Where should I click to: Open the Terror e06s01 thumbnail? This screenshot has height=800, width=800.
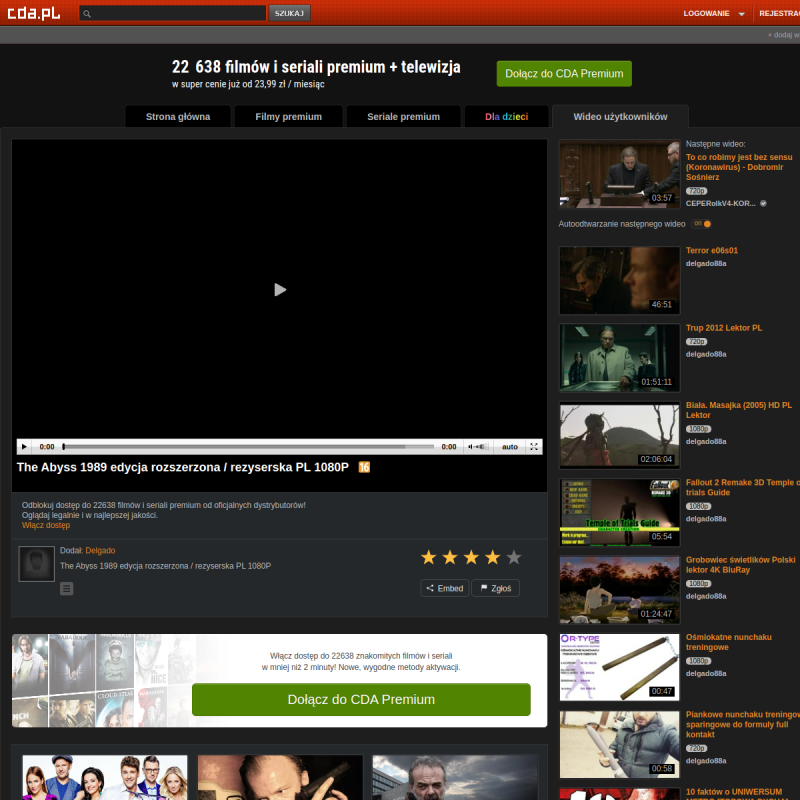click(620, 281)
